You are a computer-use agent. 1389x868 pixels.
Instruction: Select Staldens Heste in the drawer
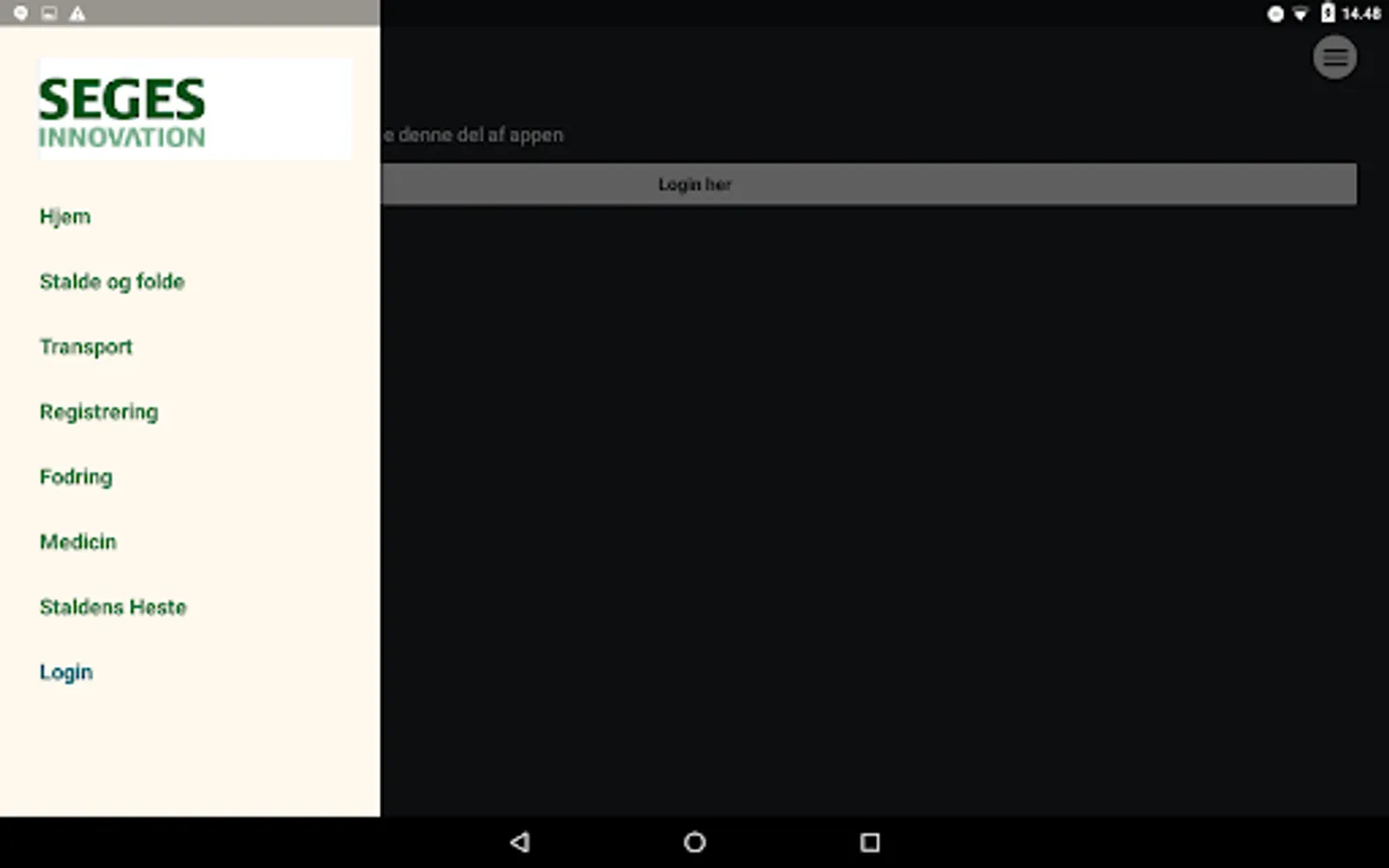click(x=113, y=608)
